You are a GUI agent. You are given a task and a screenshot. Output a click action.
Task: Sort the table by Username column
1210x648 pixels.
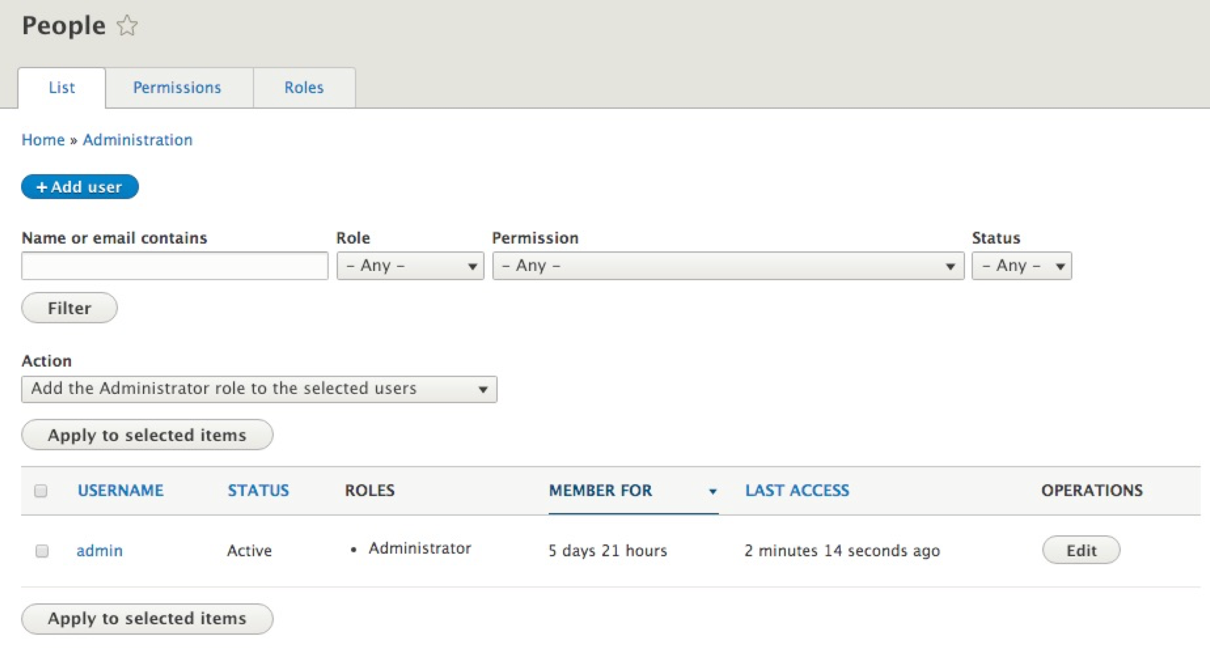coord(120,491)
